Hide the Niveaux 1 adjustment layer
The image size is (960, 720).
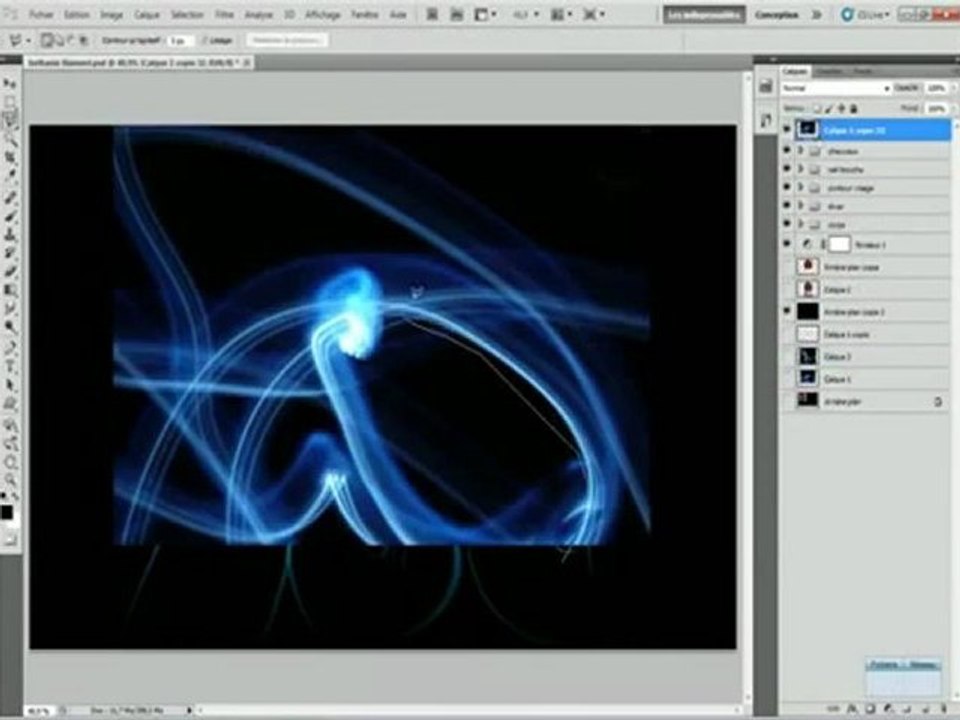[x=787, y=244]
